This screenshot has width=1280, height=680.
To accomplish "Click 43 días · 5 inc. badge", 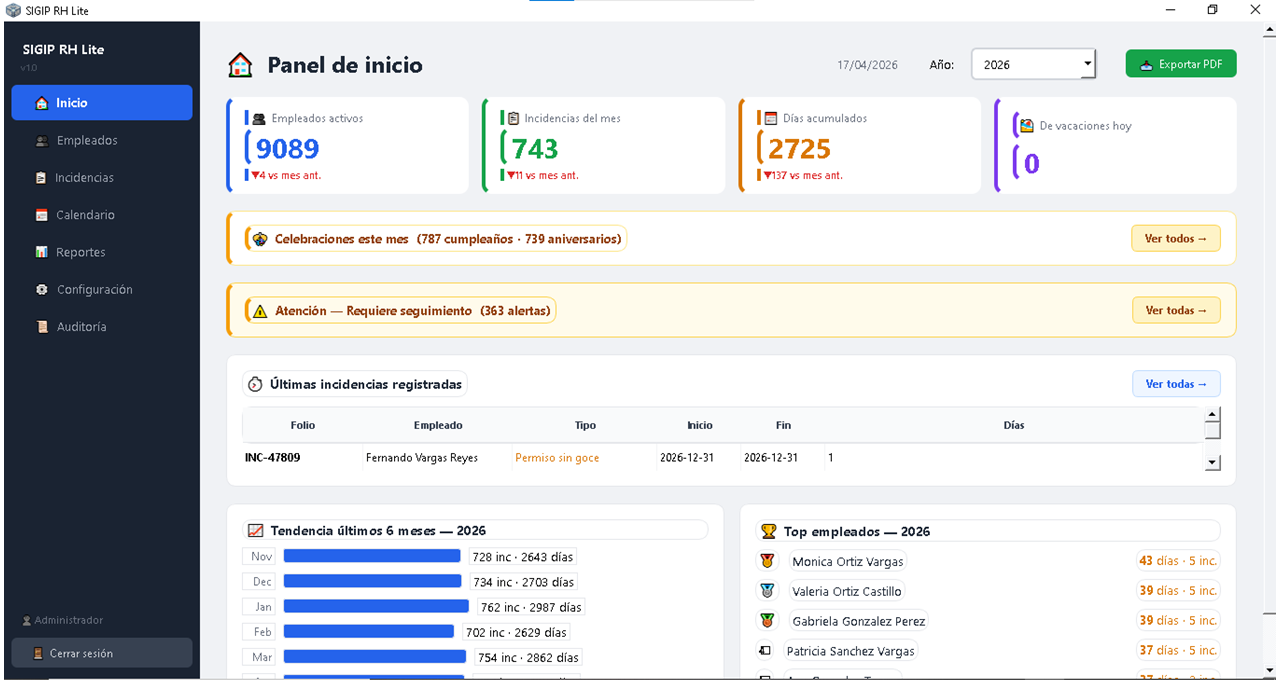I will 1178,561.
